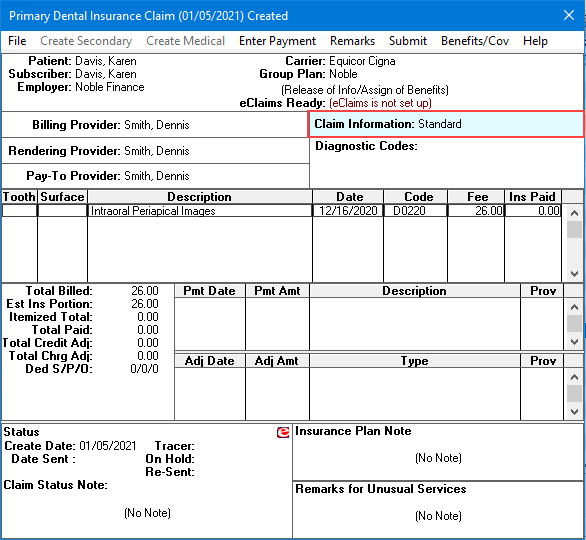This screenshot has width=586, height=540.
Task: Open the Diagnostic Codes block
Action: coord(446,163)
